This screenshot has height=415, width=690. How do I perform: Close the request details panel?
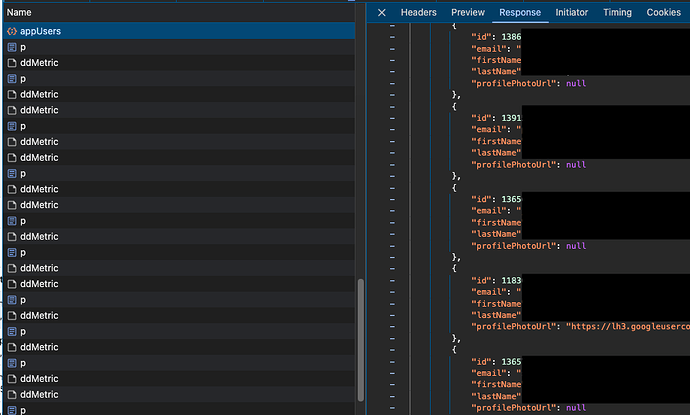tap(381, 12)
